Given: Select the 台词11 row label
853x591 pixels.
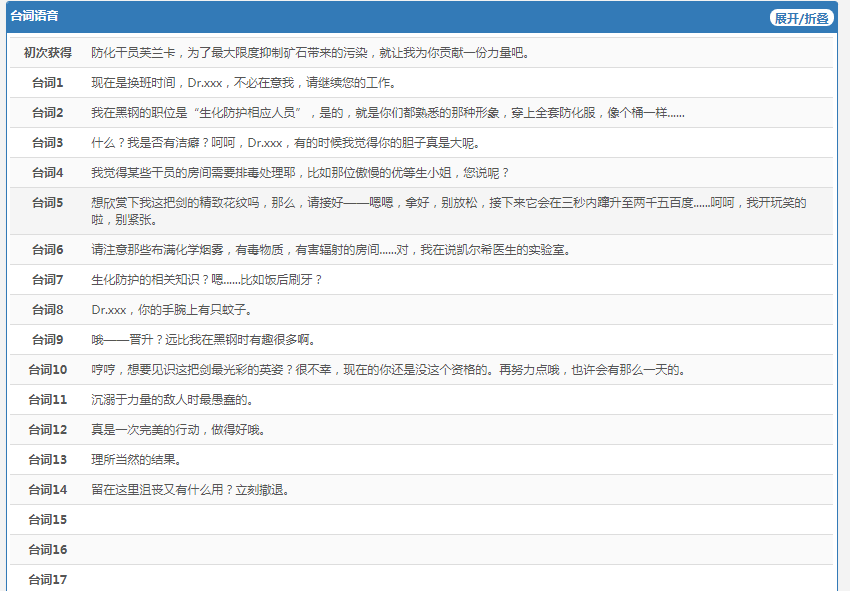Looking at the screenshot, I should [48, 400].
